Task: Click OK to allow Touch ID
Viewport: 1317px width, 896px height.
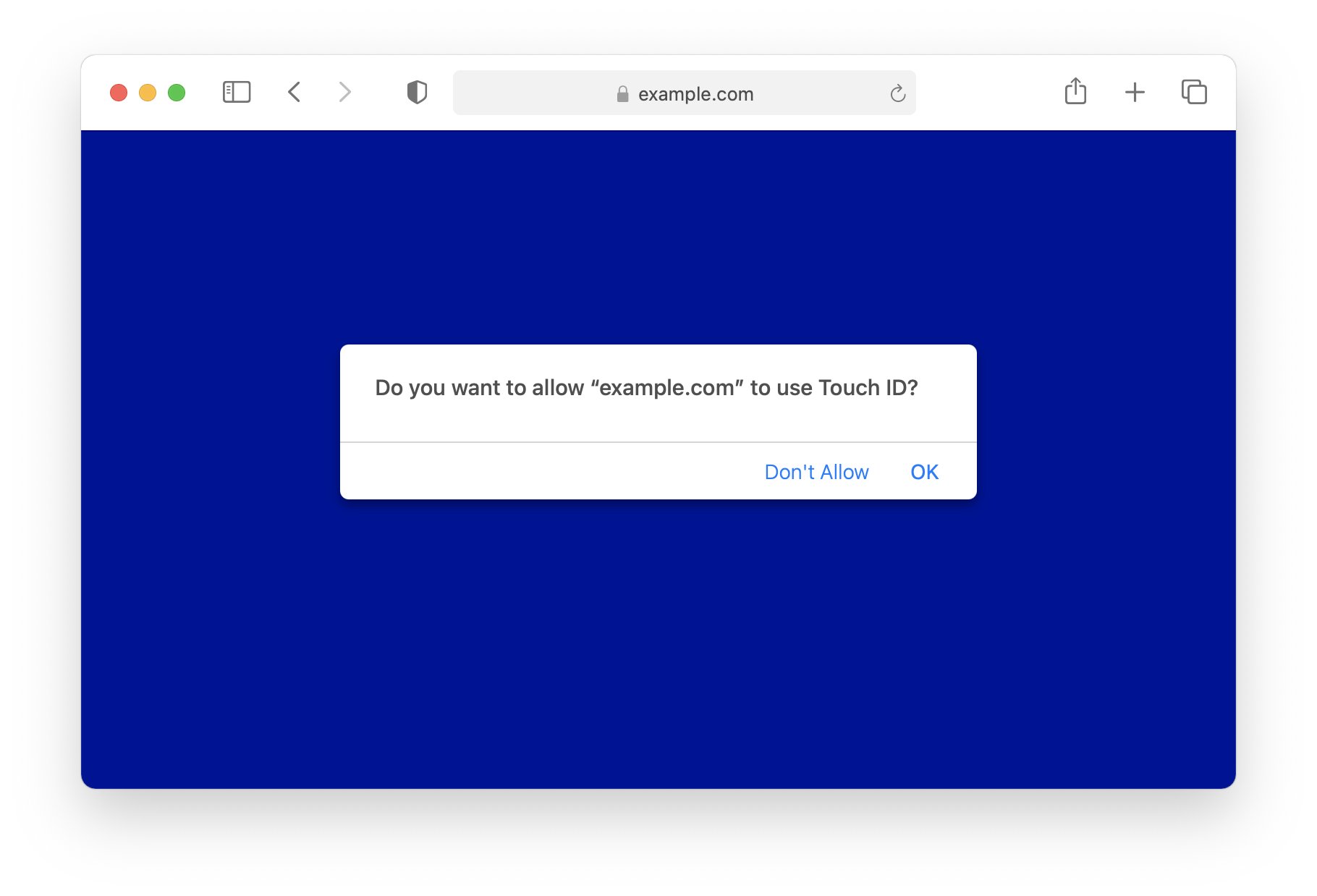Action: click(x=924, y=471)
